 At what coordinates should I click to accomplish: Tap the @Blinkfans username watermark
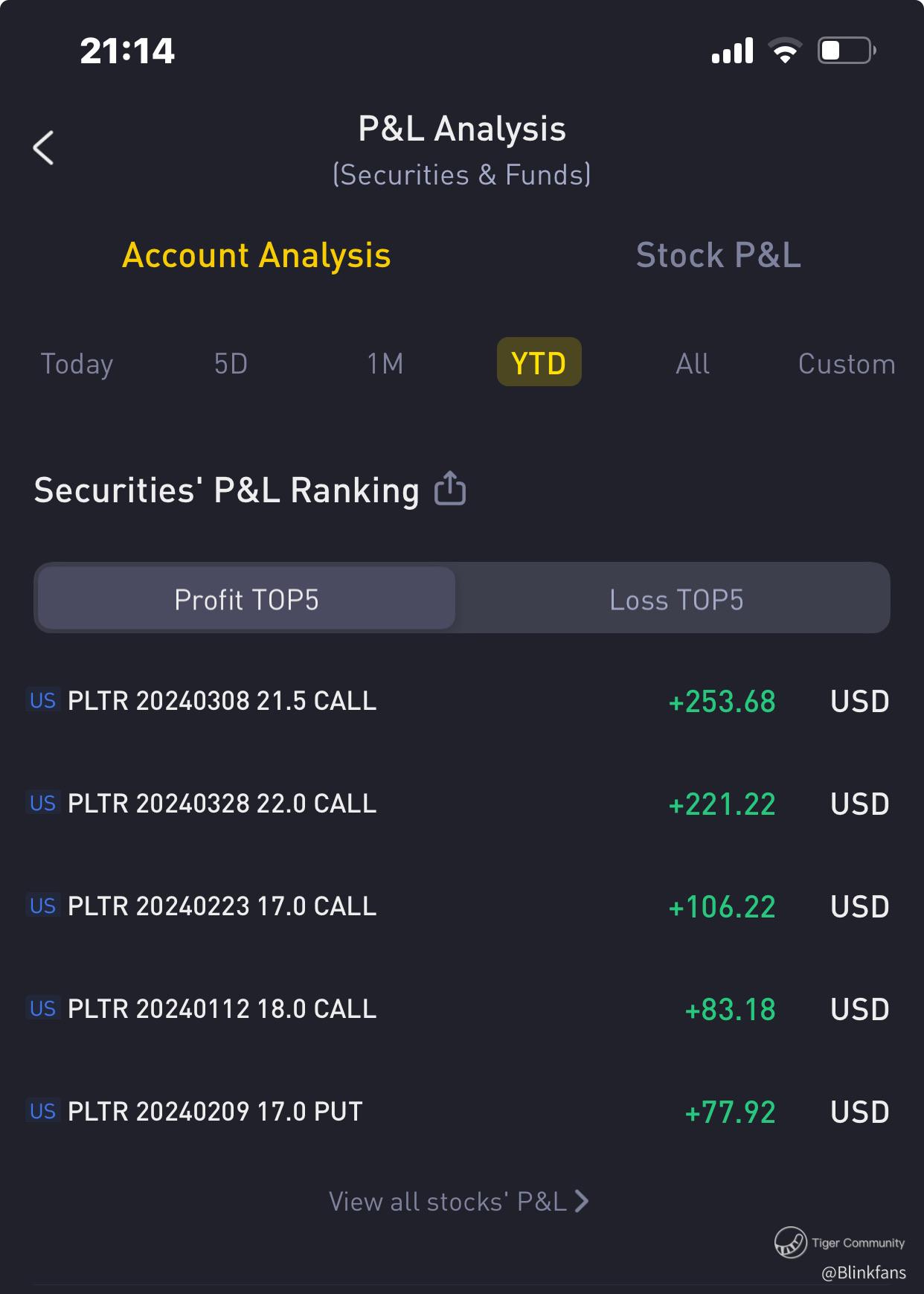point(863,1273)
